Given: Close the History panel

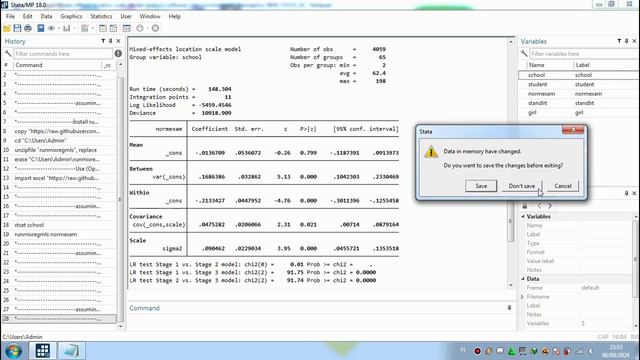Looking at the screenshot, I should pos(118,41).
